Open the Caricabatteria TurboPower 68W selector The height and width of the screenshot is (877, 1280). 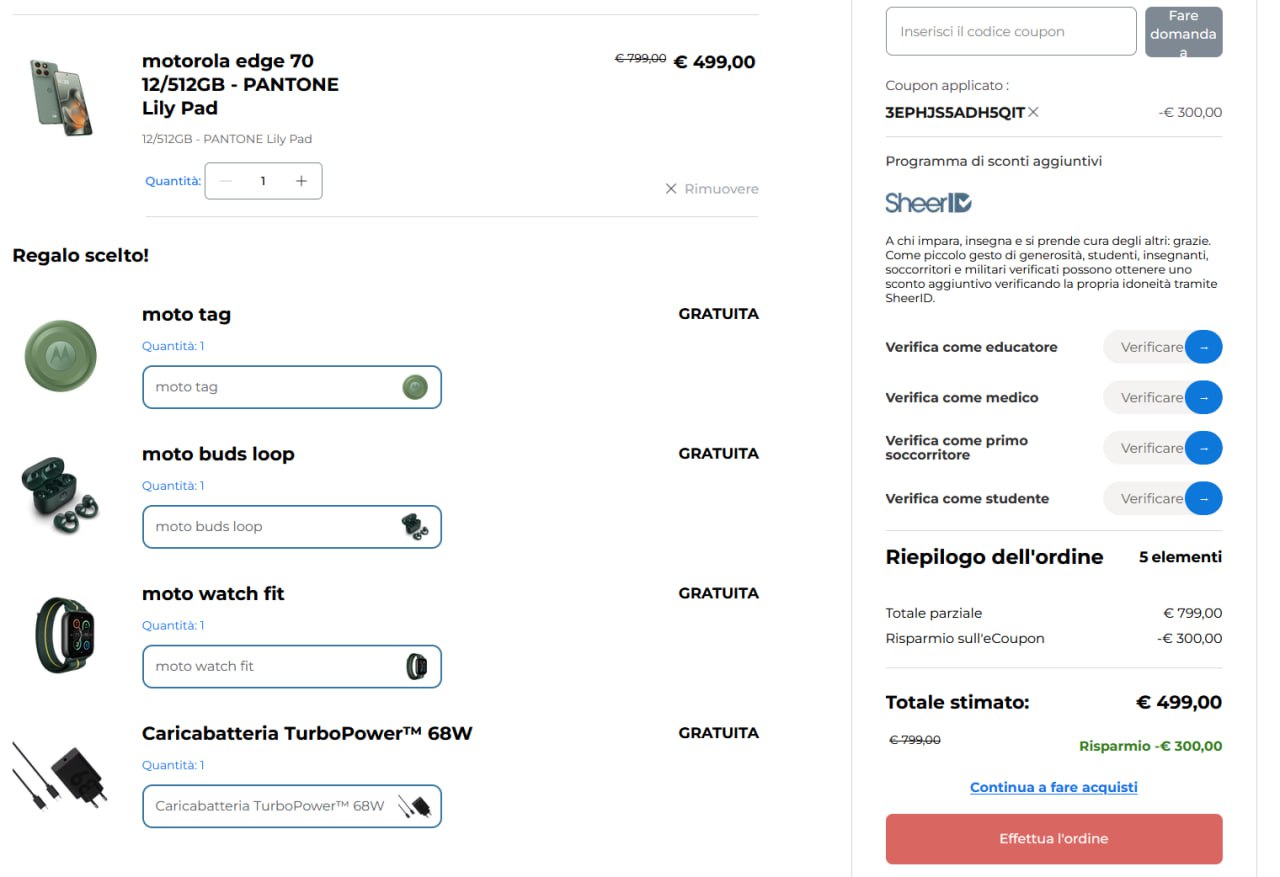[x=291, y=806]
